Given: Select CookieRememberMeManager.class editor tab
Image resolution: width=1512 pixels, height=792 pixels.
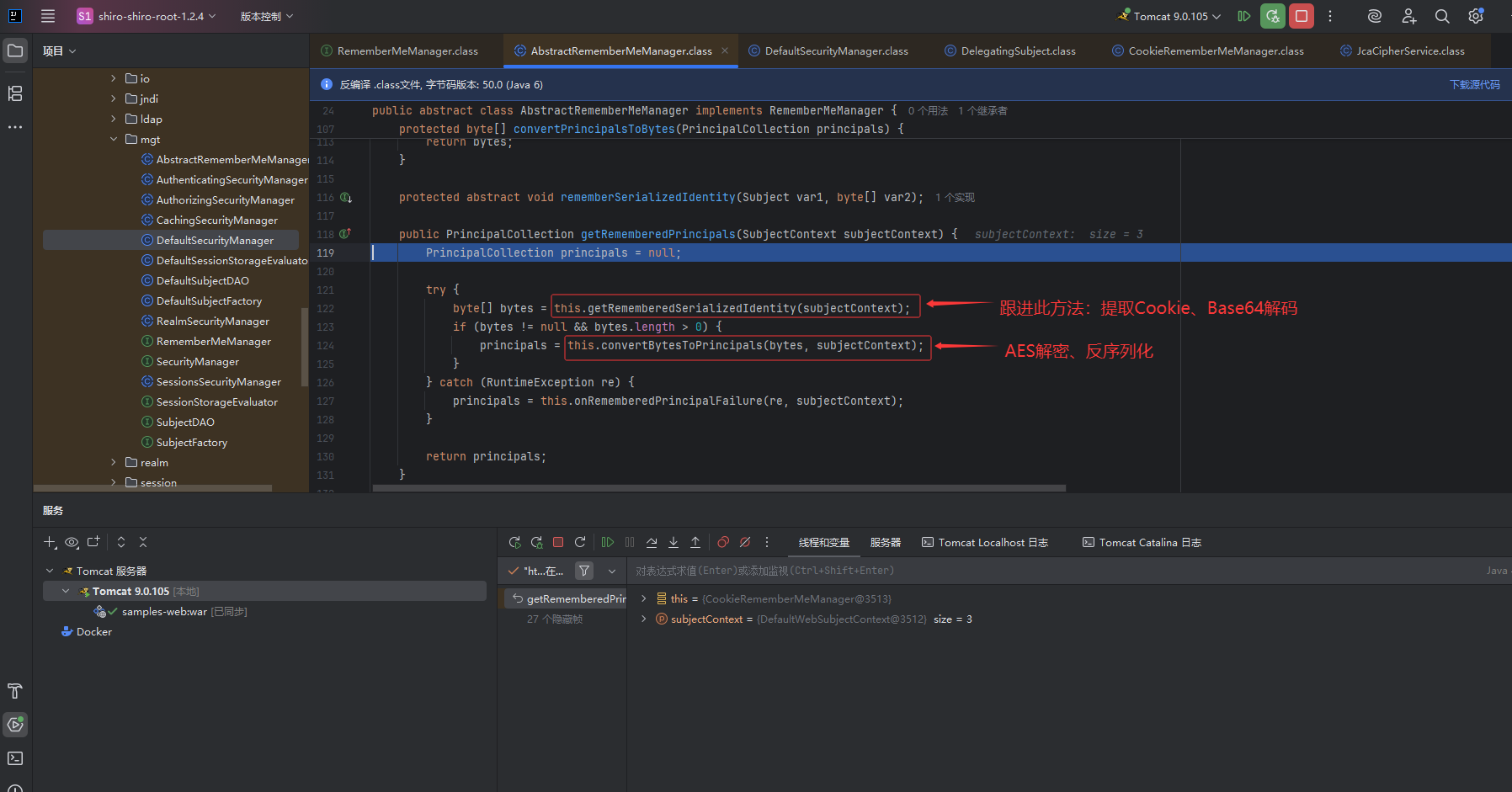Looking at the screenshot, I should pyautogui.click(x=1215, y=51).
